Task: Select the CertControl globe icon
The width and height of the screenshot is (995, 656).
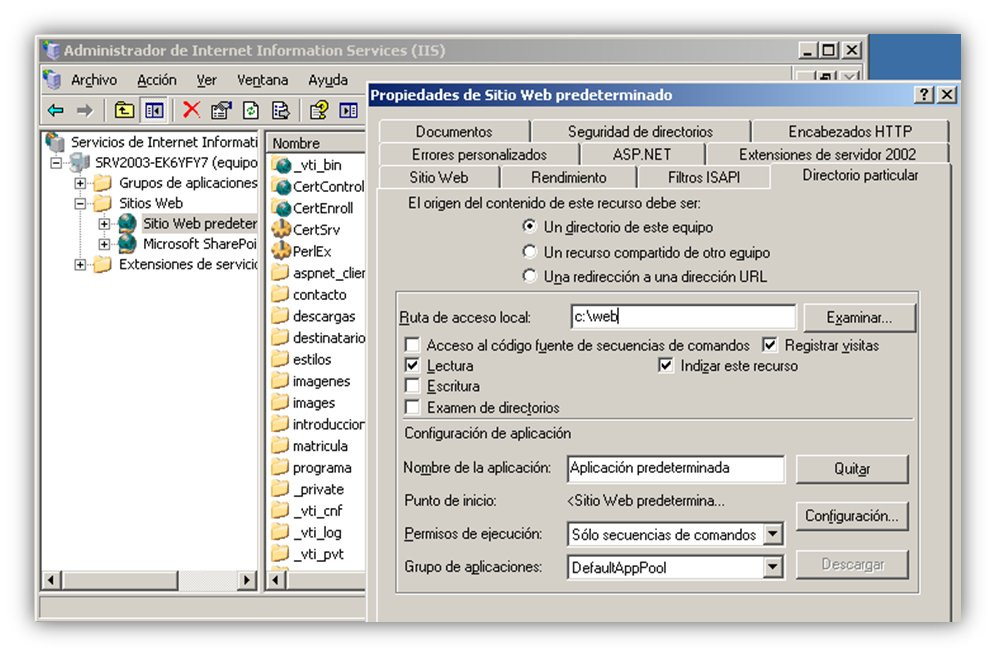Action: click(282, 187)
